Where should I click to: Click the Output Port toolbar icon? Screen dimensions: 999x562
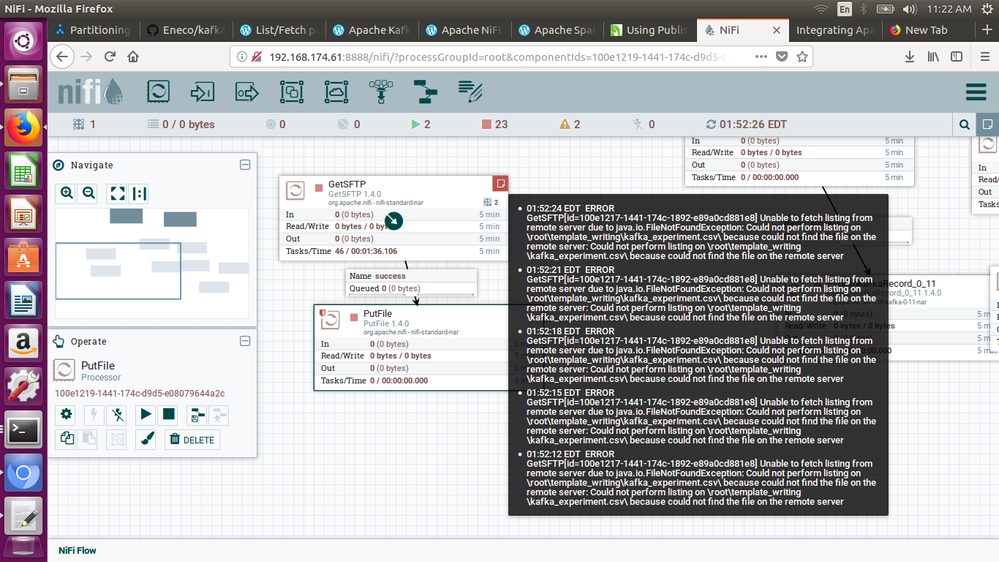pyautogui.click(x=247, y=92)
